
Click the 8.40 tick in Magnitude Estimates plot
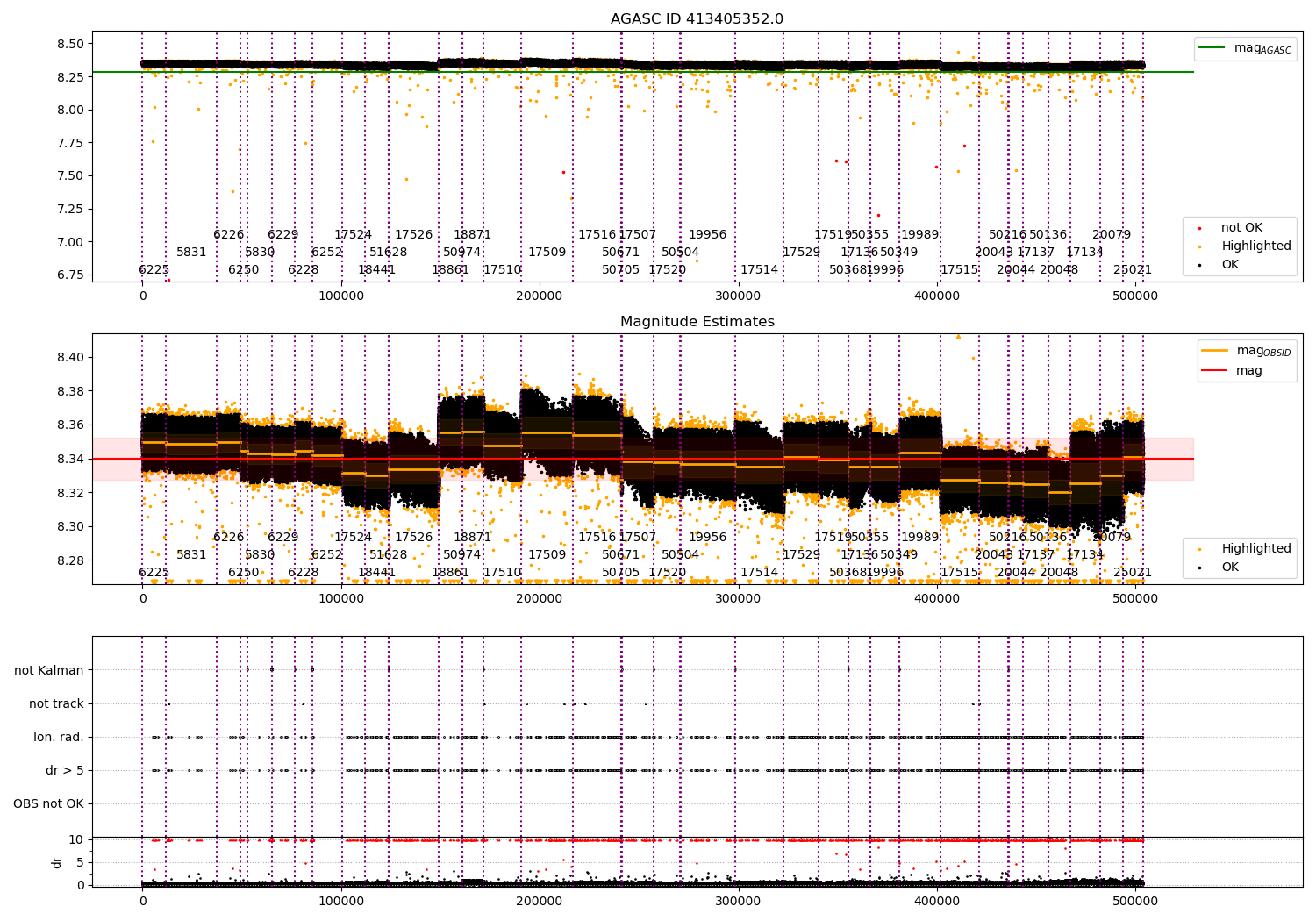(x=71, y=357)
